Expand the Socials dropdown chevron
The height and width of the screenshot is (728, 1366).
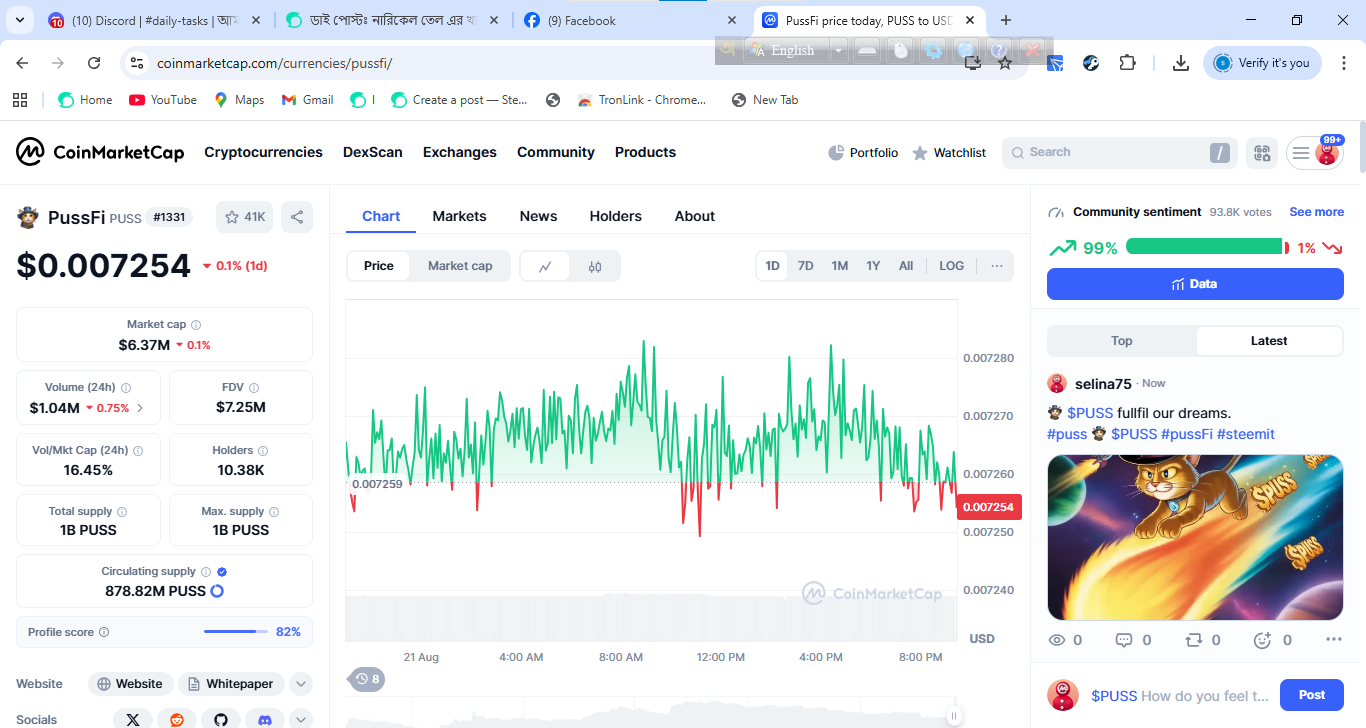coord(301,719)
